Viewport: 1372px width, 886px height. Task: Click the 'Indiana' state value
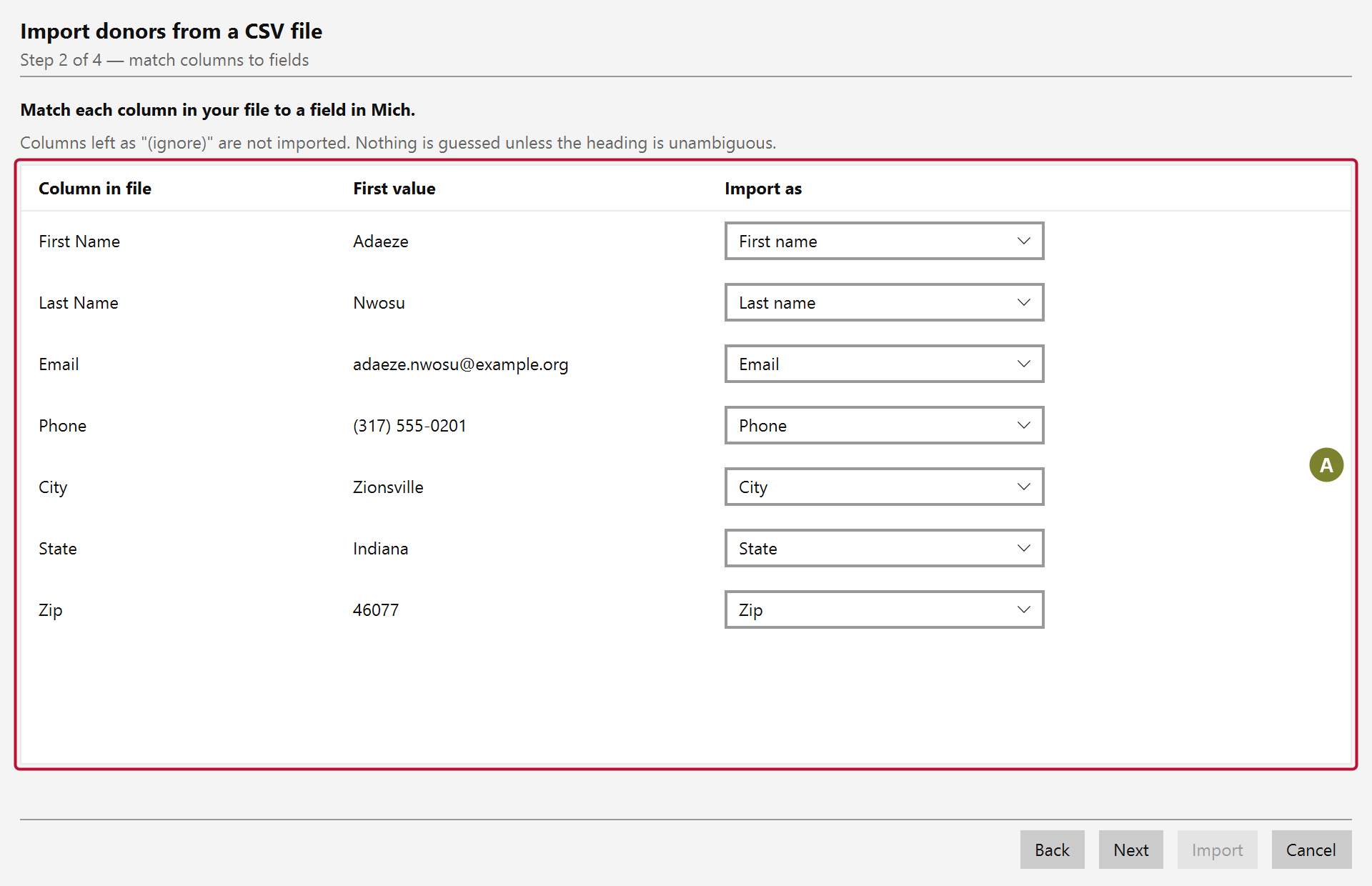[381, 549]
